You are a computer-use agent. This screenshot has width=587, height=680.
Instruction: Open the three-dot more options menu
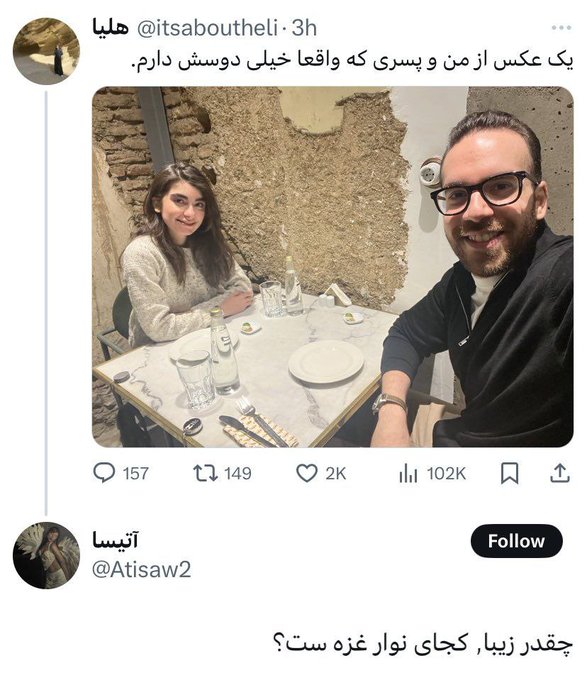561,28
